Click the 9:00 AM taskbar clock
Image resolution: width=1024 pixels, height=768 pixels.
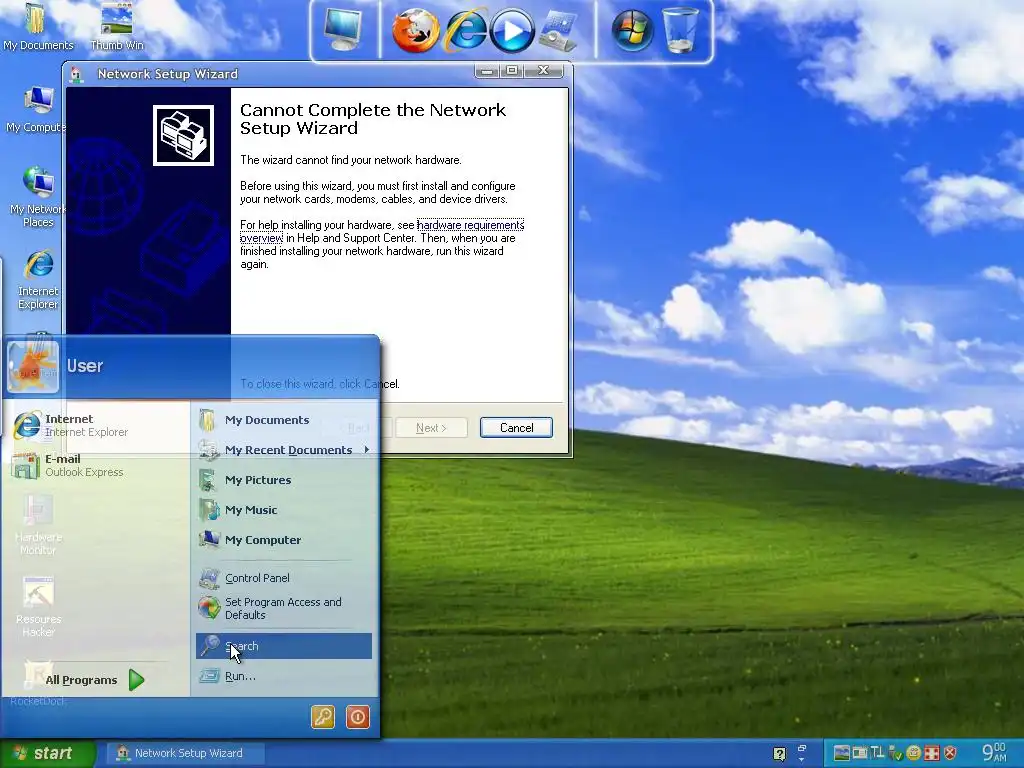[994, 752]
